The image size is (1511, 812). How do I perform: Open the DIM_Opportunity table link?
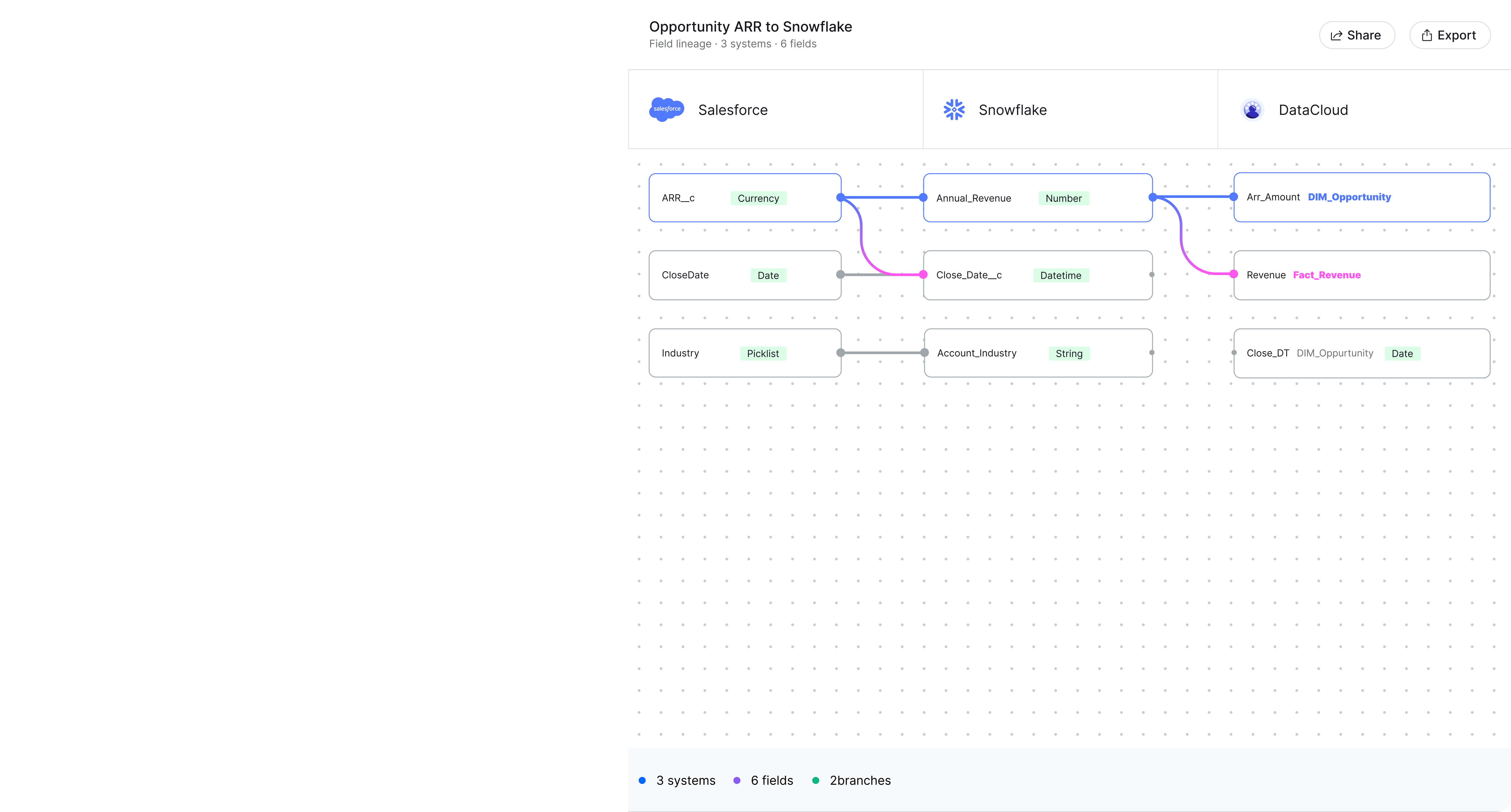click(1349, 197)
